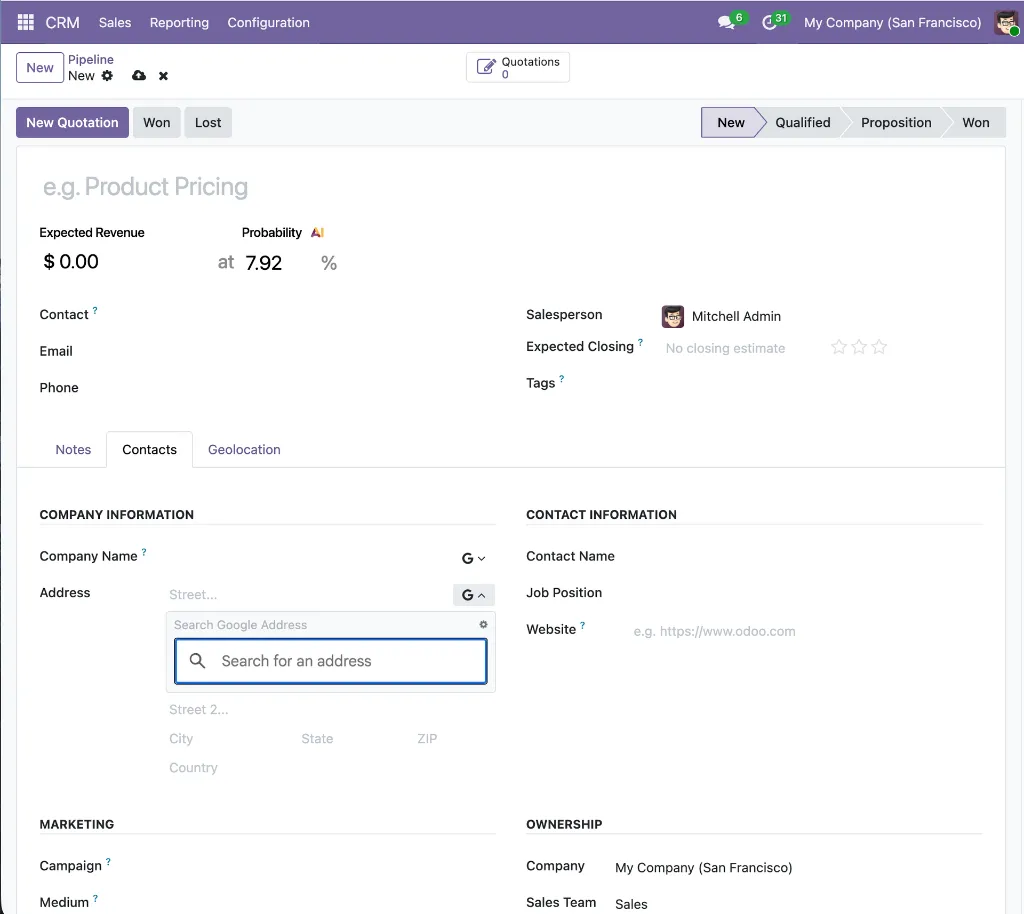The image size is (1024, 914).
Task: Click the Street address field
Action: click(309, 595)
